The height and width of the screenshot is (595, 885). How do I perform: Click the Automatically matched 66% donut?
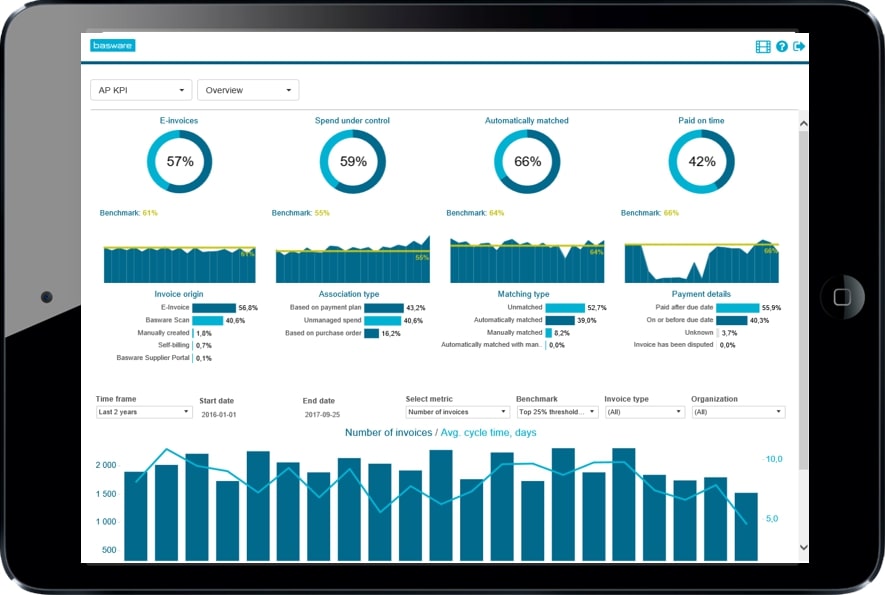527,161
